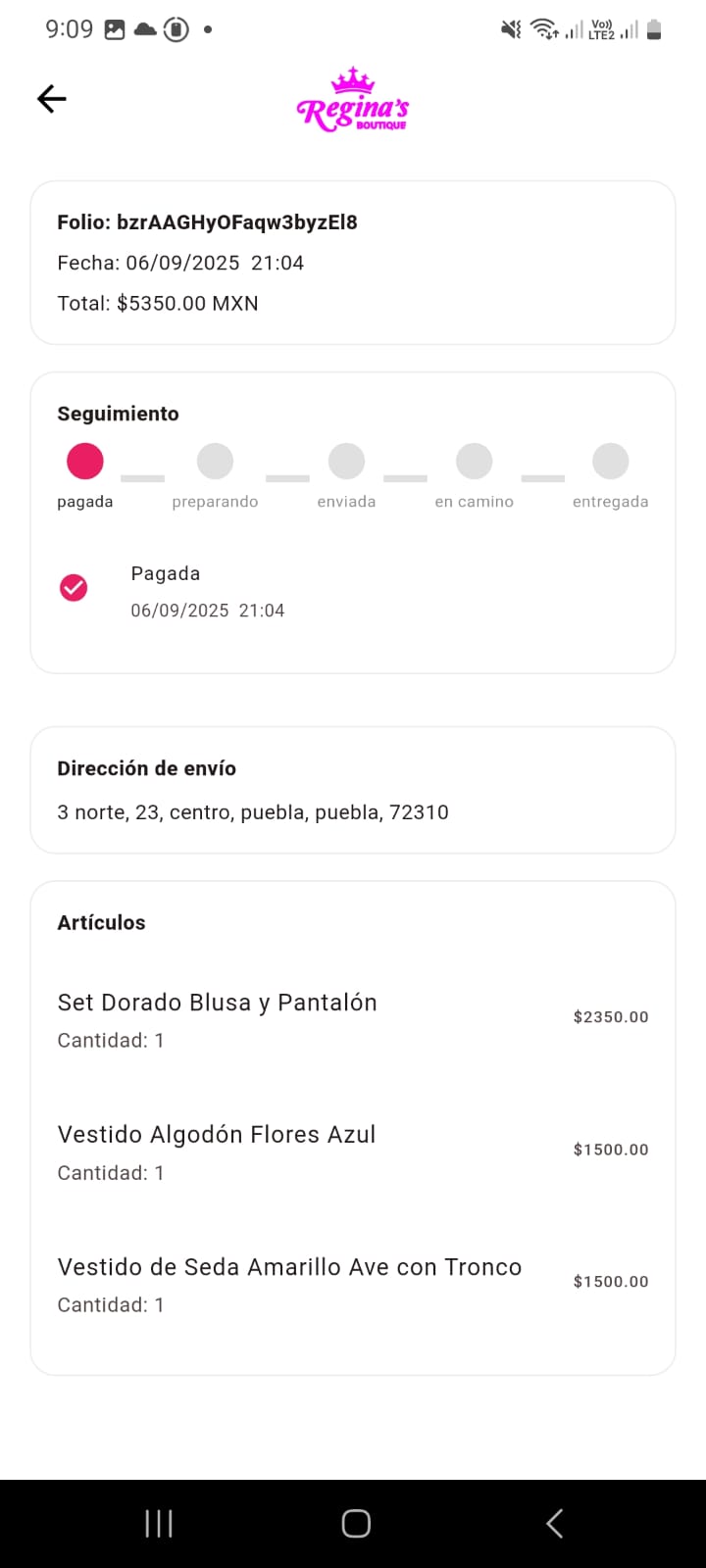Tap the 'en camino' step circle
Screen dimensions: 706x1568
(x=474, y=461)
